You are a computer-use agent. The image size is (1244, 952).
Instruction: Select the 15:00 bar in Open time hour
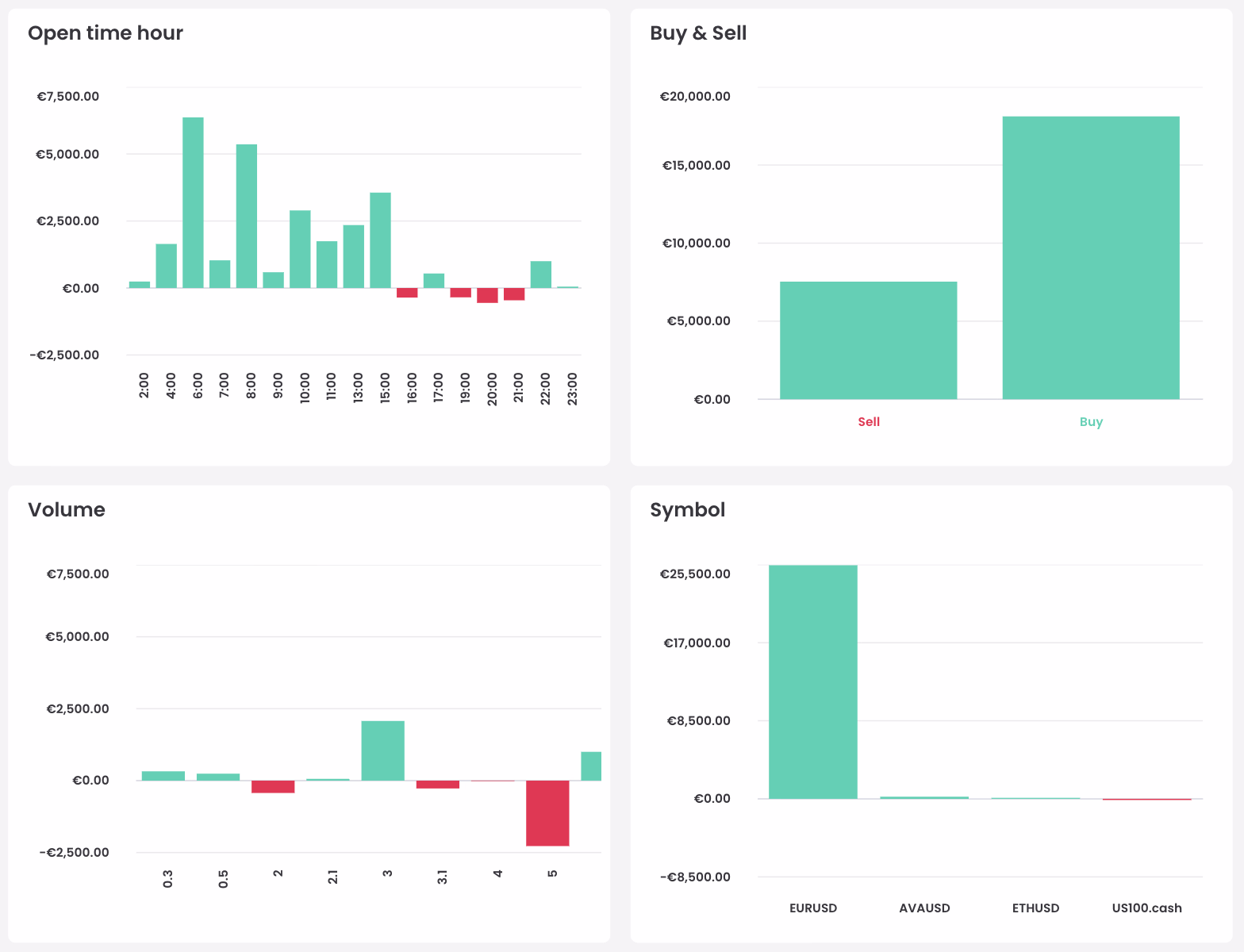380,240
